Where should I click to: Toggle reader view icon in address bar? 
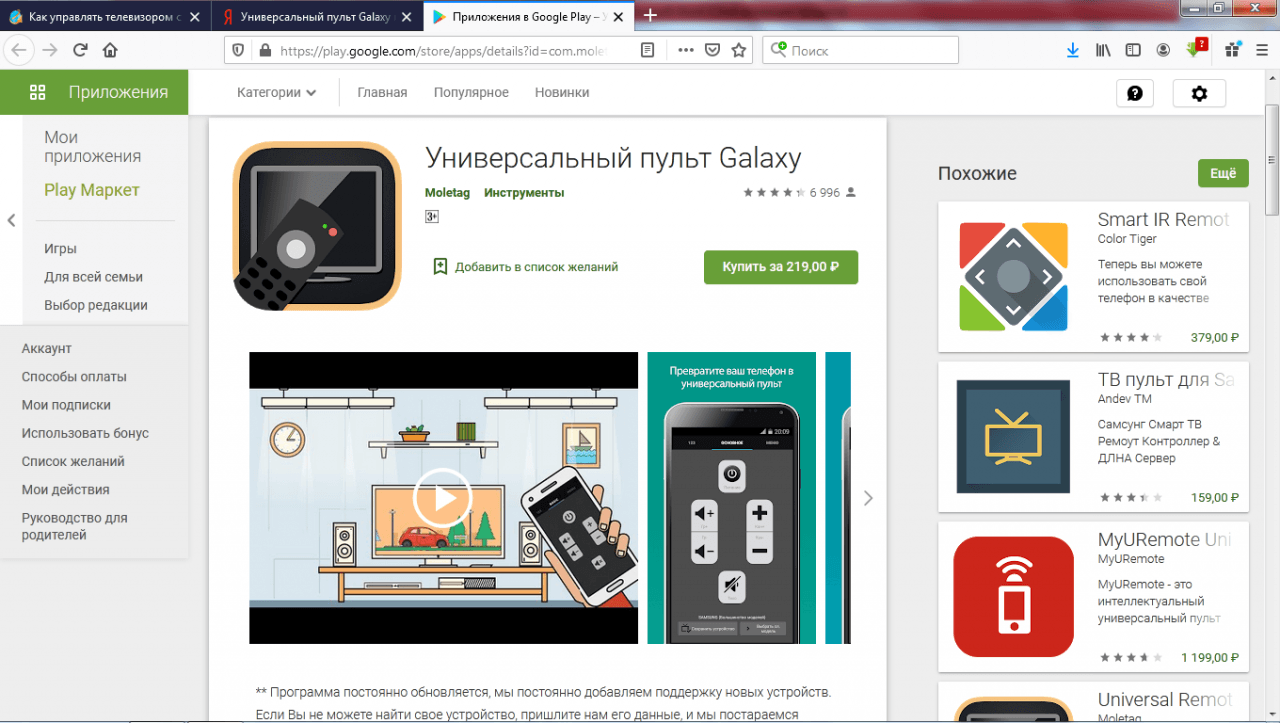tap(648, 50)
